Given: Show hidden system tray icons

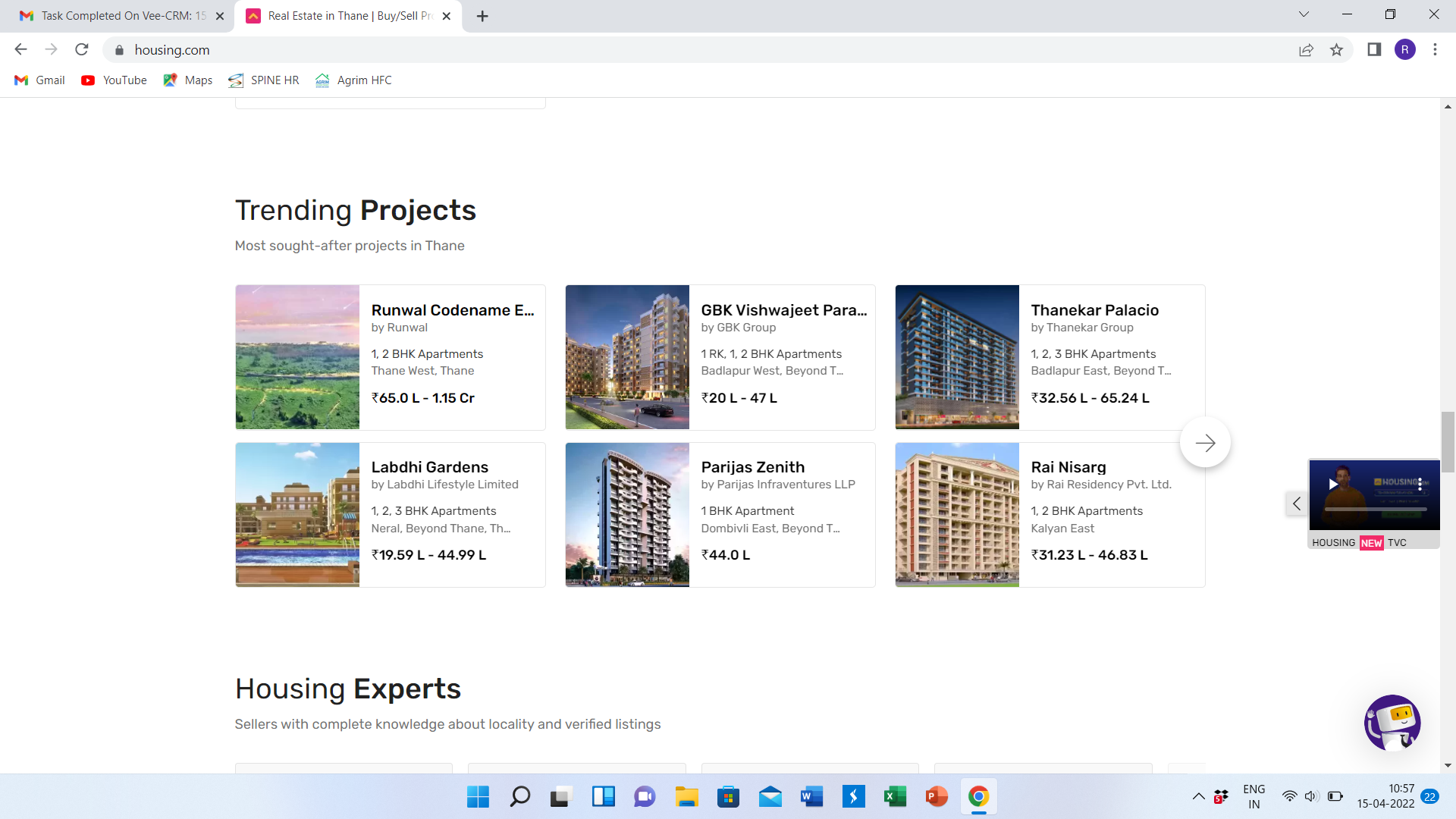Looking at the screenshot, I should pyautogui.click(x=1198, y=796).
